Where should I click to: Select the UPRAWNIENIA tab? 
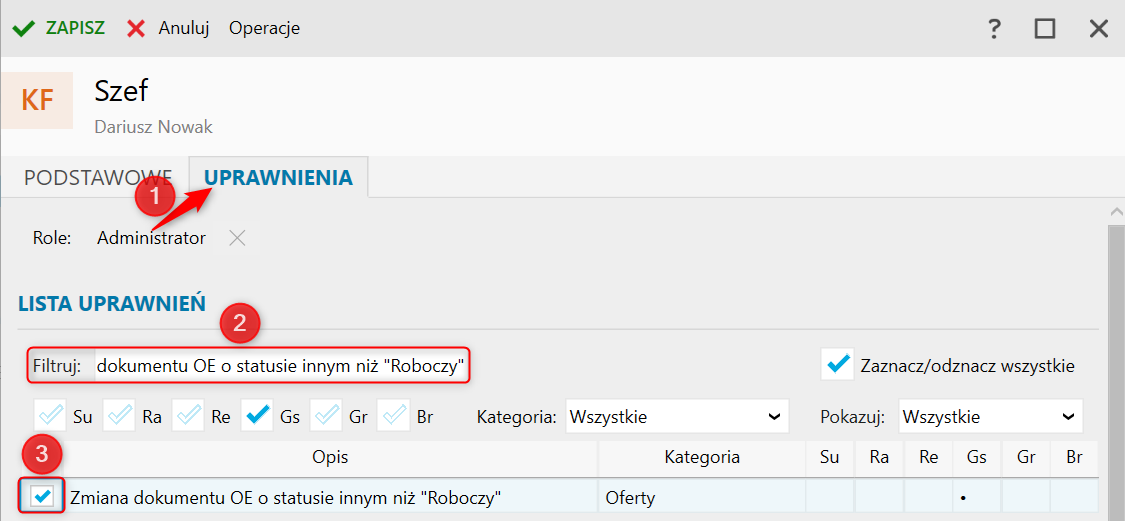278,177
